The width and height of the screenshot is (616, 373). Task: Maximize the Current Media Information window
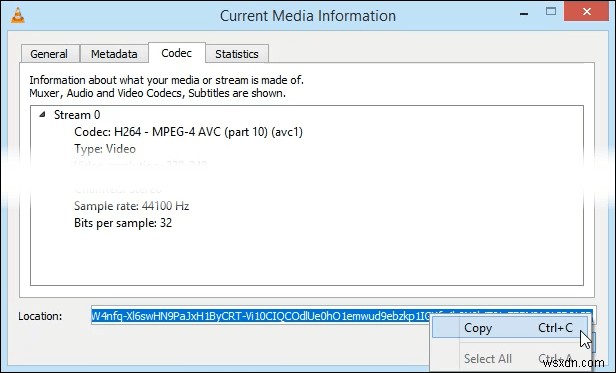(551, 12)
